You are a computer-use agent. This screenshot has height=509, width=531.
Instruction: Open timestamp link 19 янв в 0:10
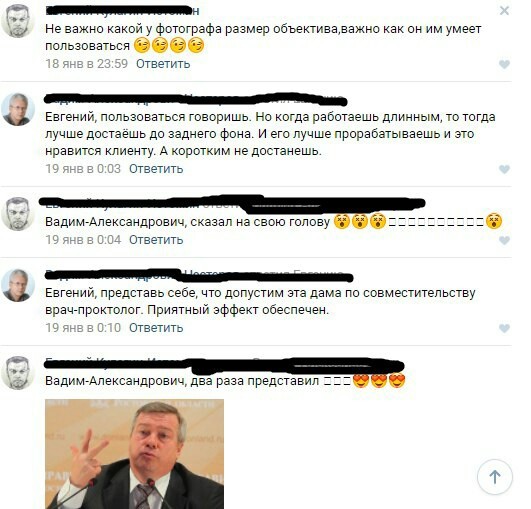coord(83,328)
